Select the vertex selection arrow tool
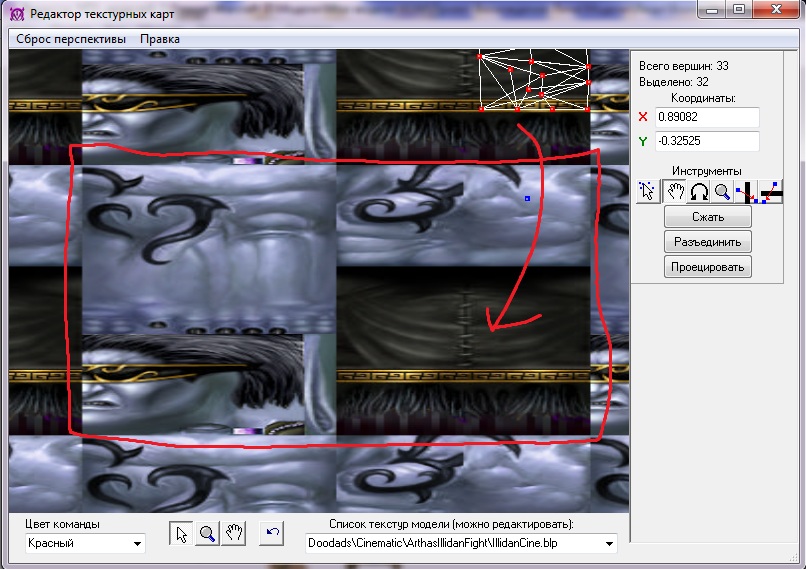This screenshot has height=569, width=806. click(648, 192)
